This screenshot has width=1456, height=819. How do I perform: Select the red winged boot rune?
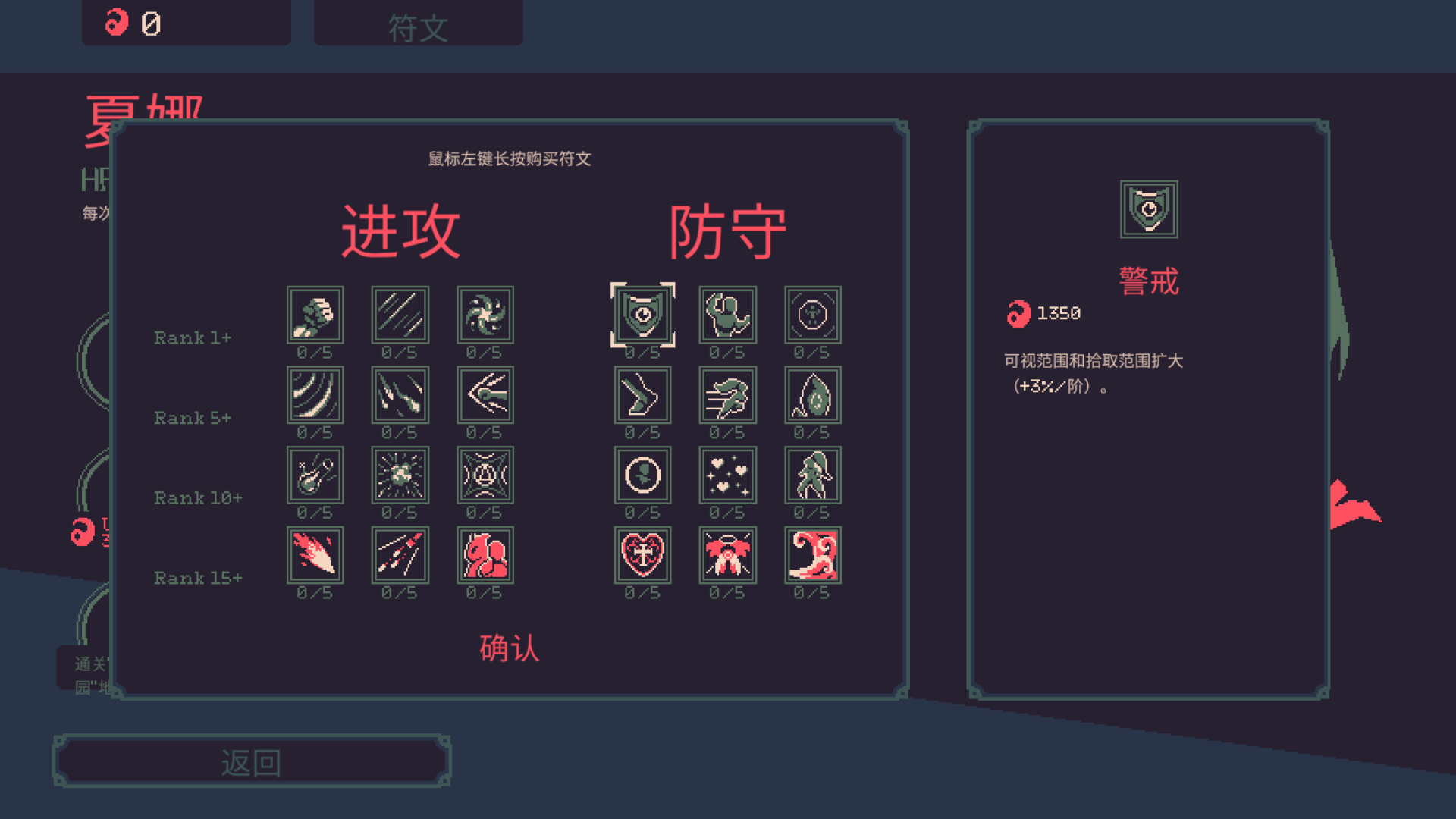(812, 555)
